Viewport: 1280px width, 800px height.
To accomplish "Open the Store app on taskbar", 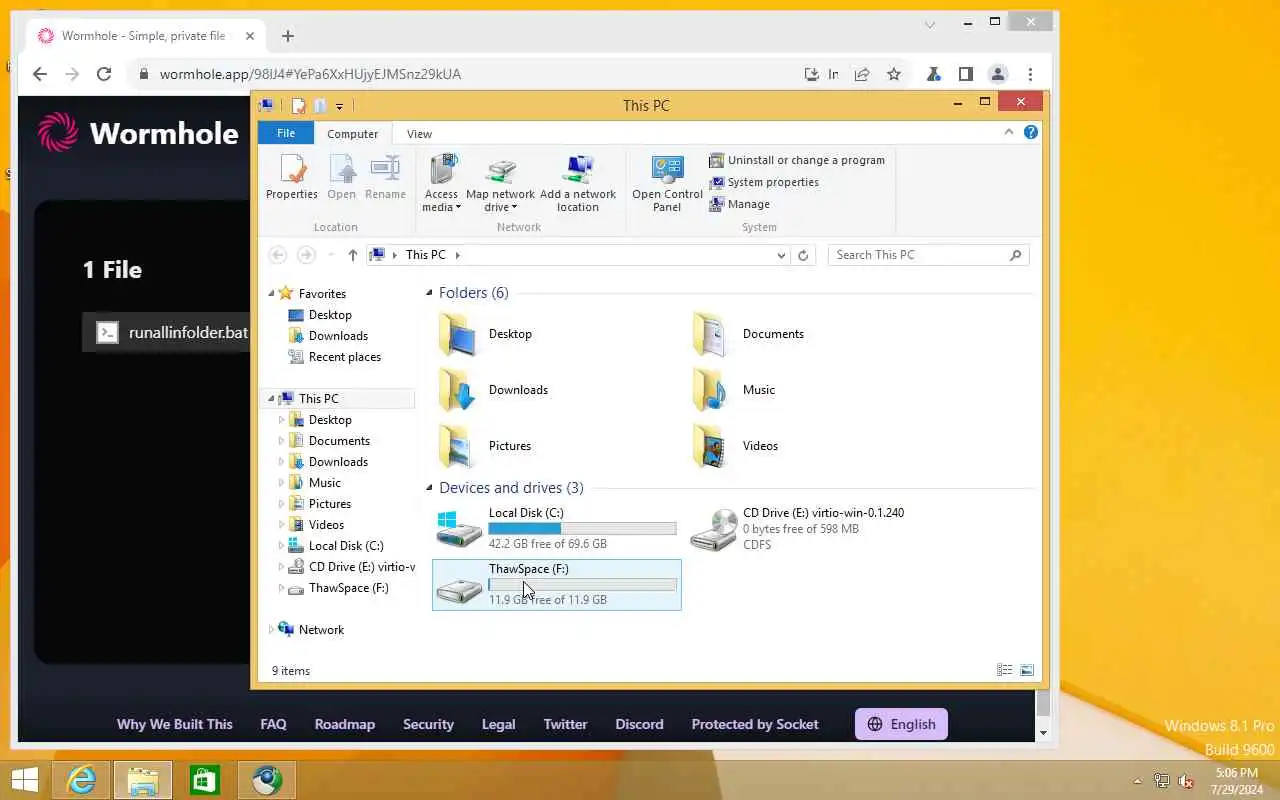I will point(204,780).
